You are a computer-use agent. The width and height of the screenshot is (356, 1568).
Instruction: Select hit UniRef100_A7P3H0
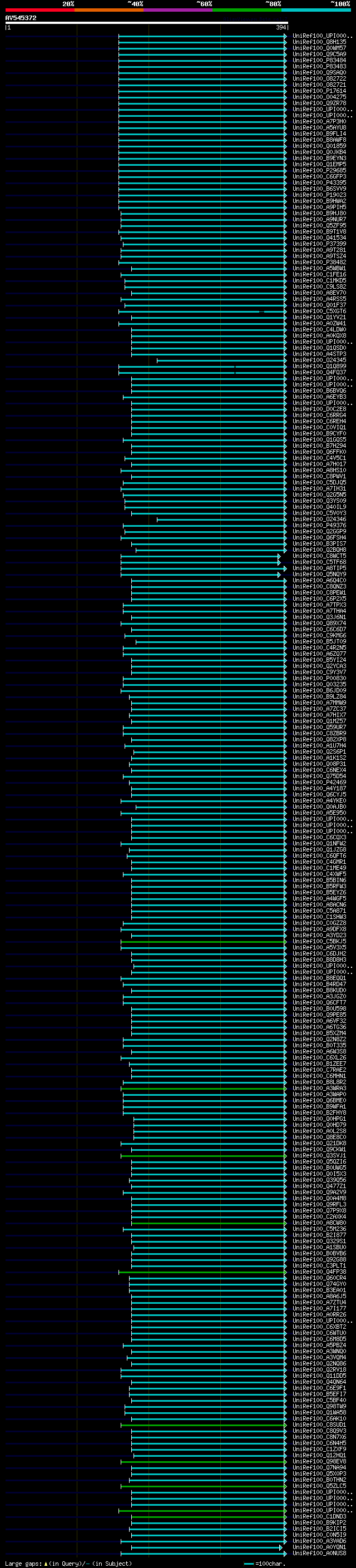[319, 122]
